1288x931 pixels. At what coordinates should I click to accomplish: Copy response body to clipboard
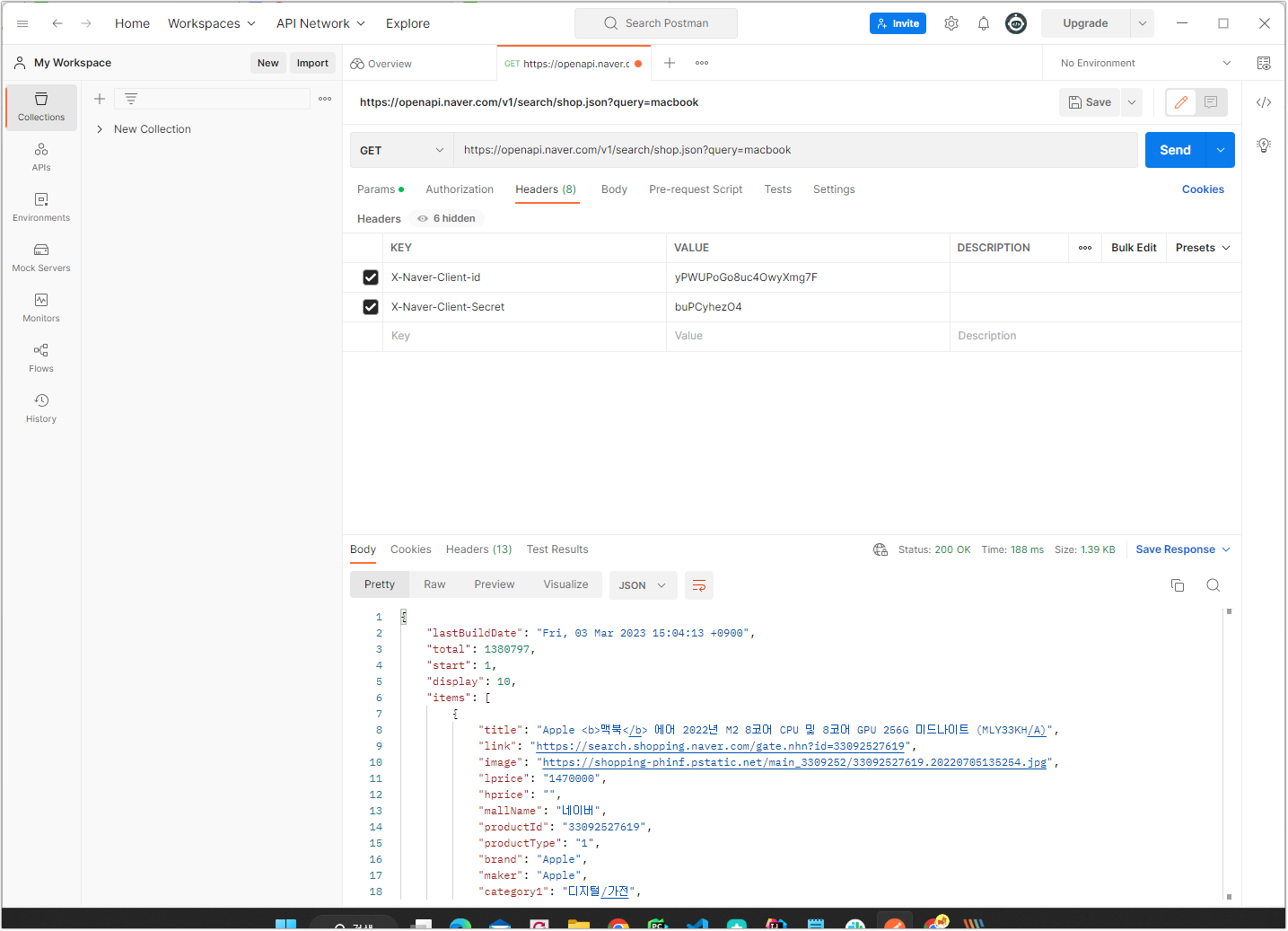(x=1178, y=585)
